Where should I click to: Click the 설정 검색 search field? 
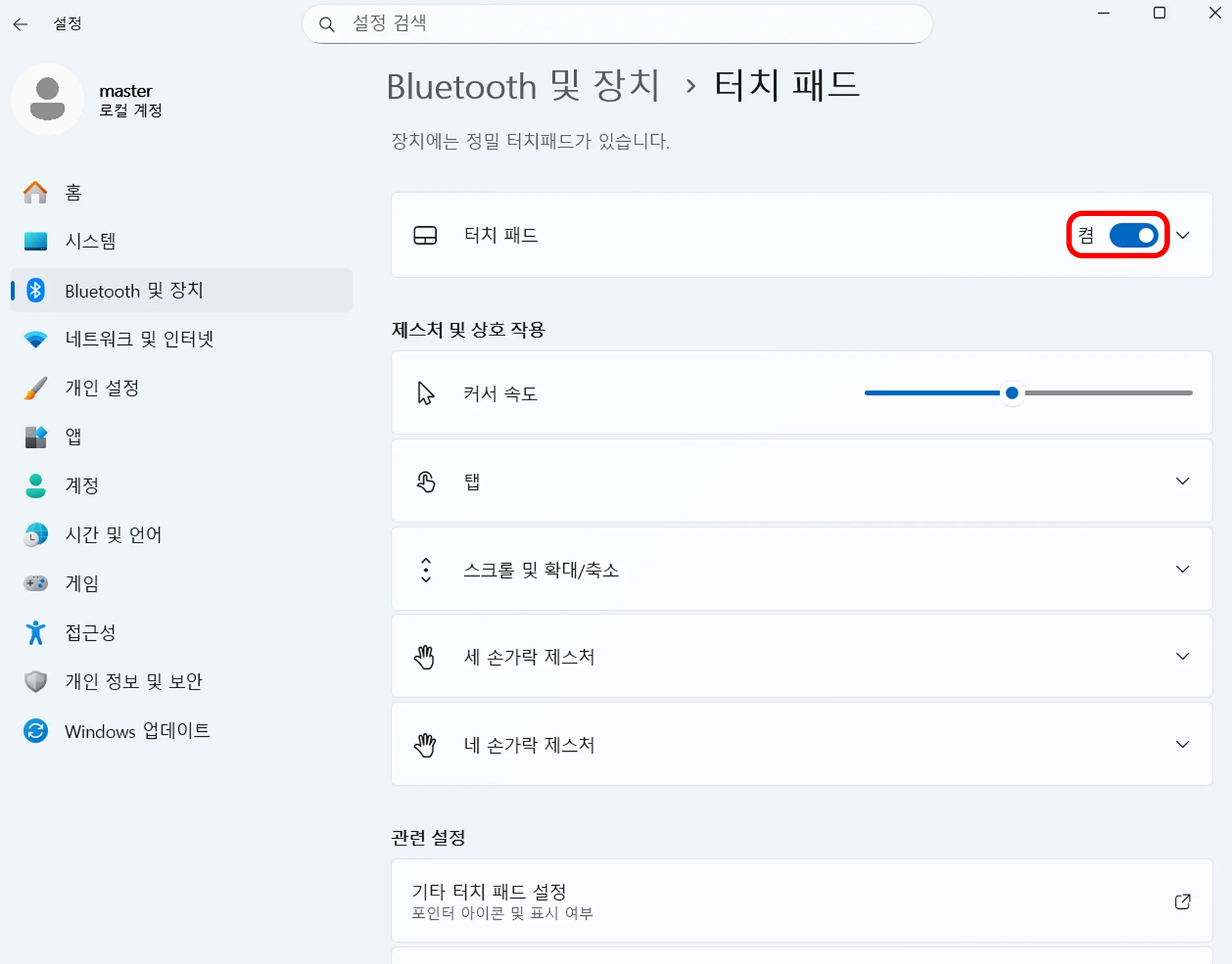616,23
